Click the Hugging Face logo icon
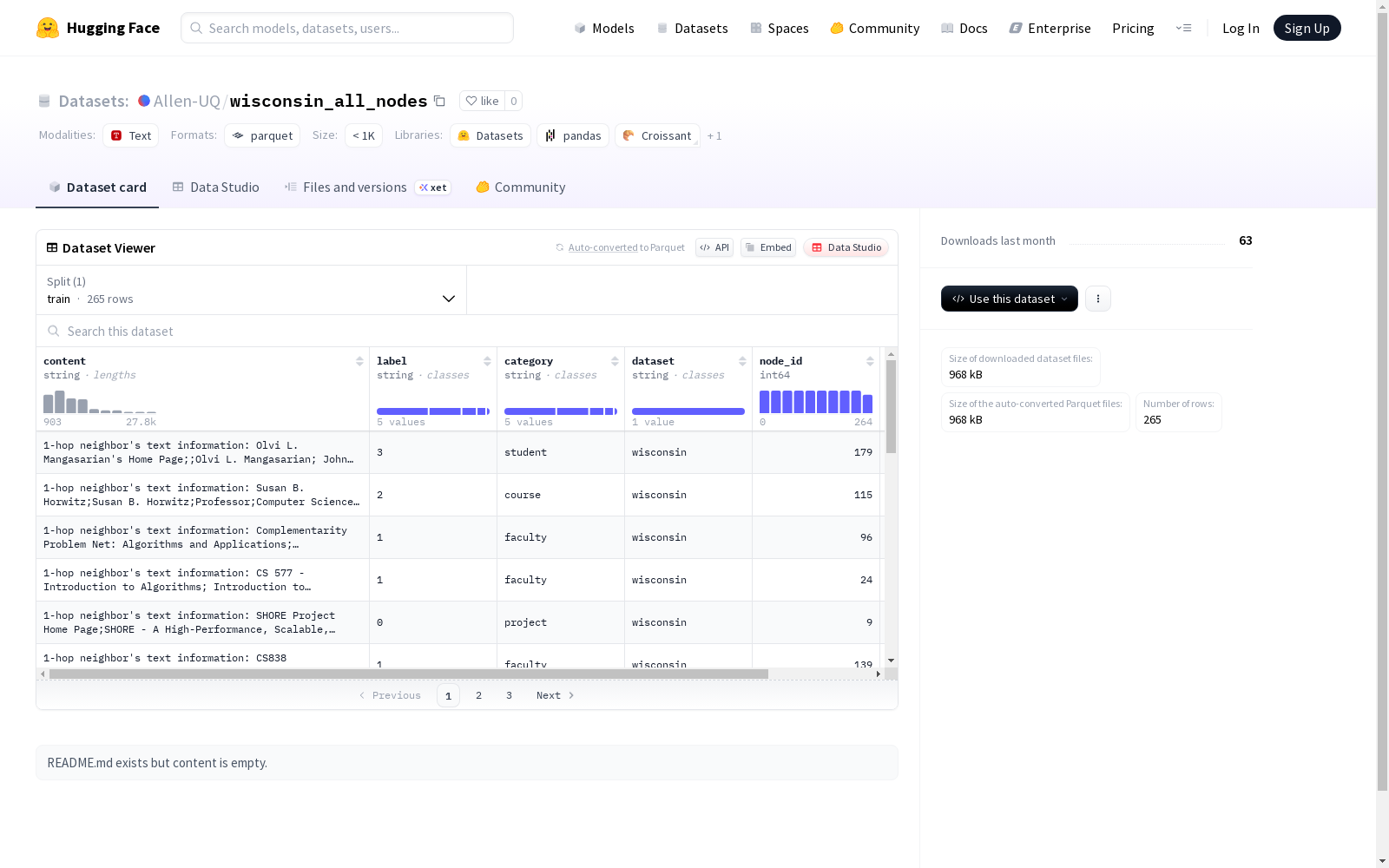The width and height of the screenshot is (1389, 868). (x=48, y=28)
